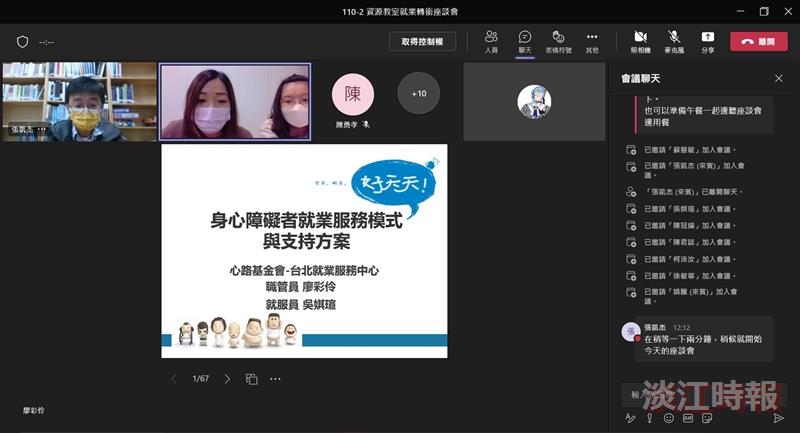
Task: Open more slide options ellipsis
Action: coord(276,379)
